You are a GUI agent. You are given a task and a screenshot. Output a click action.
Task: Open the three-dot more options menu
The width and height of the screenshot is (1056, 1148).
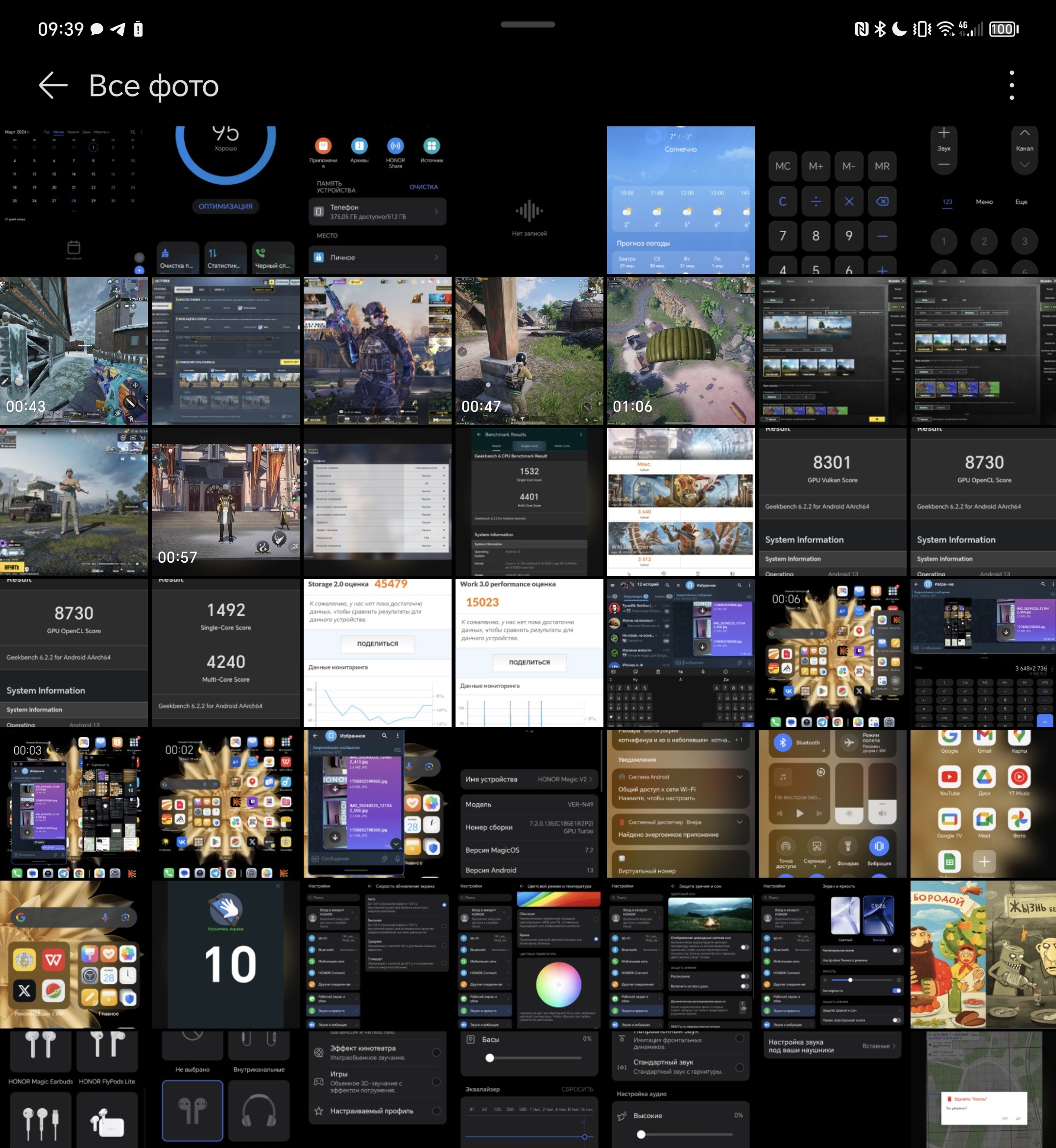(x=1011, y=86)
